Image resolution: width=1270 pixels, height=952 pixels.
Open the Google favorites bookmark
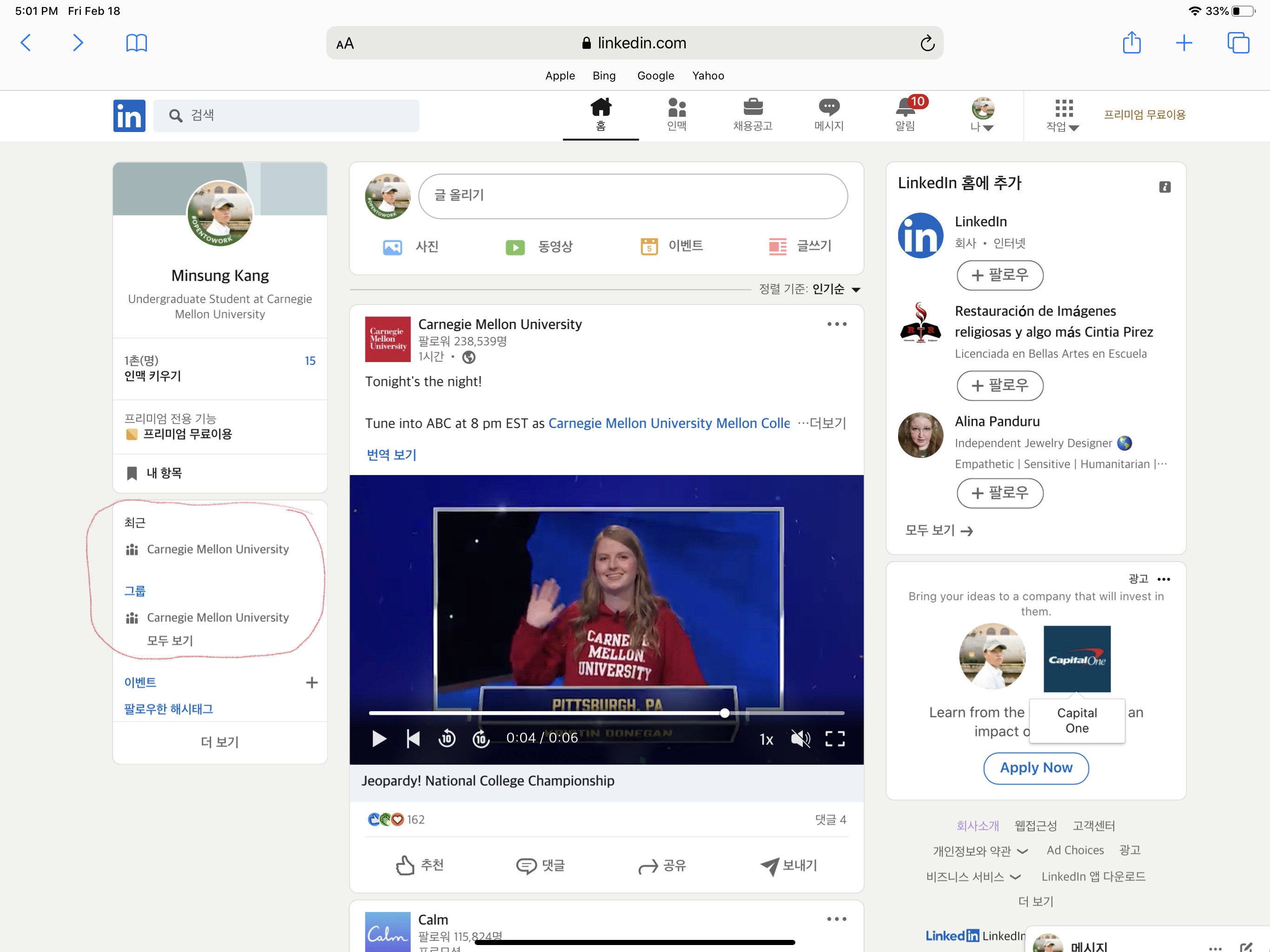pos(655,76)
